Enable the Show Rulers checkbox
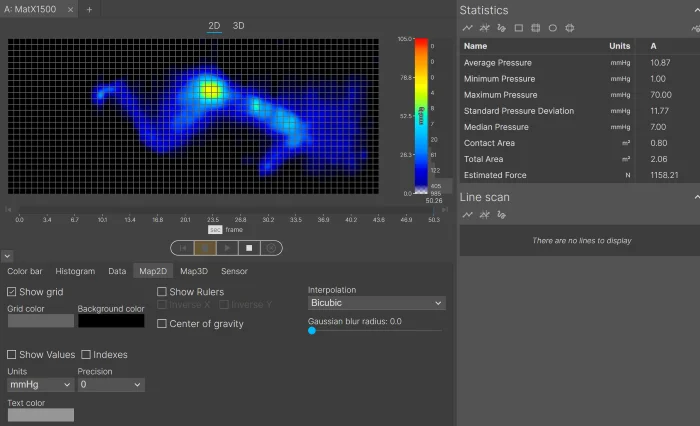Image resolution: width=700 pixels, height=426 pixels. click(x=162, y=292)
